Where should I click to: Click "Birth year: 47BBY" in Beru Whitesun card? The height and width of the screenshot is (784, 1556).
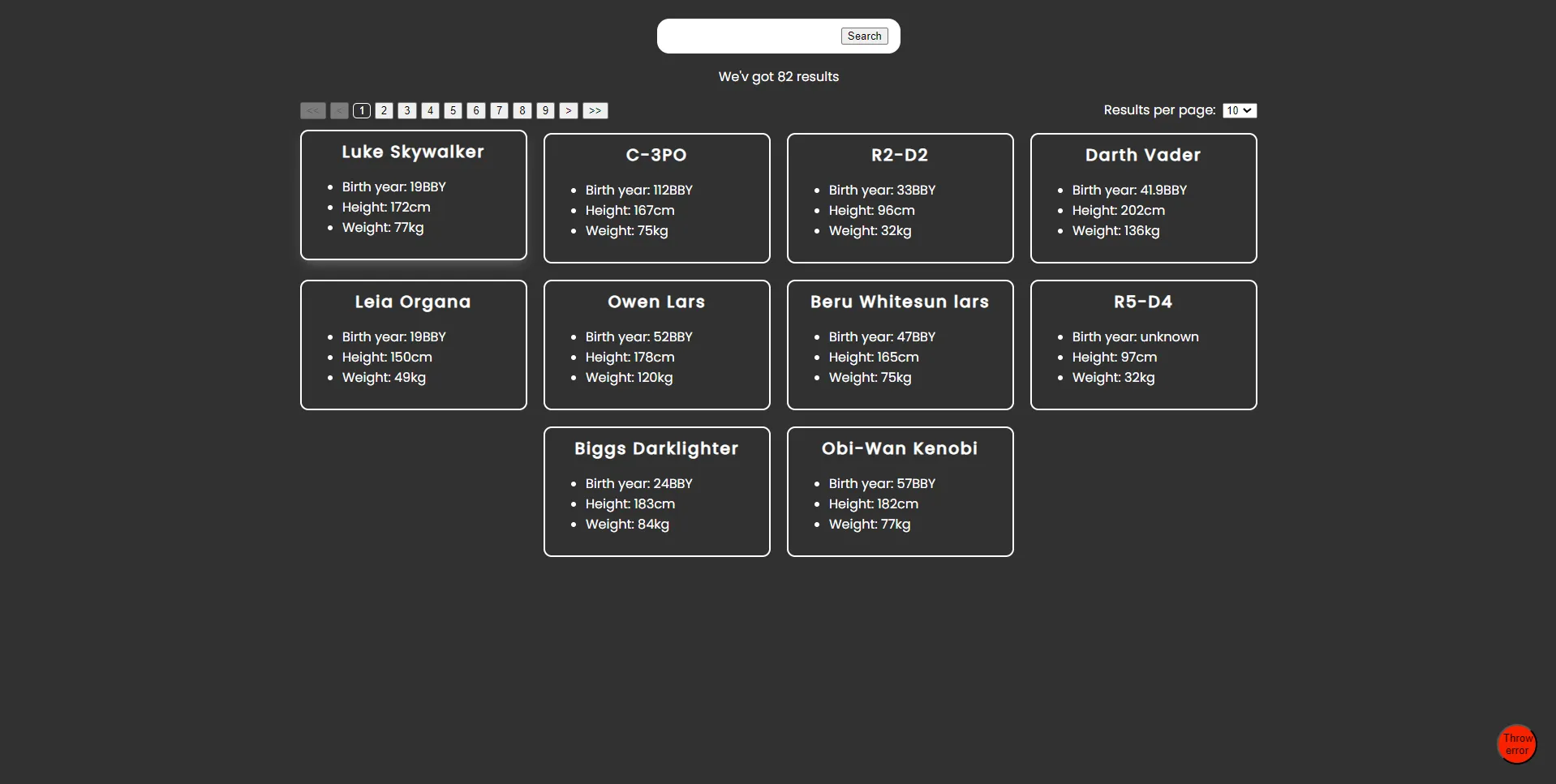point(883,336)
